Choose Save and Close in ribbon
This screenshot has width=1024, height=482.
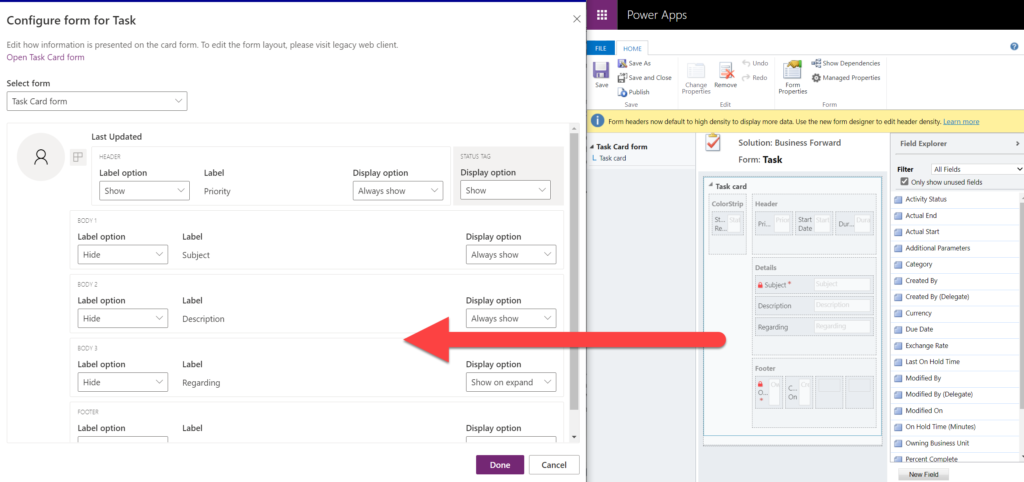[x=644, y=78]
